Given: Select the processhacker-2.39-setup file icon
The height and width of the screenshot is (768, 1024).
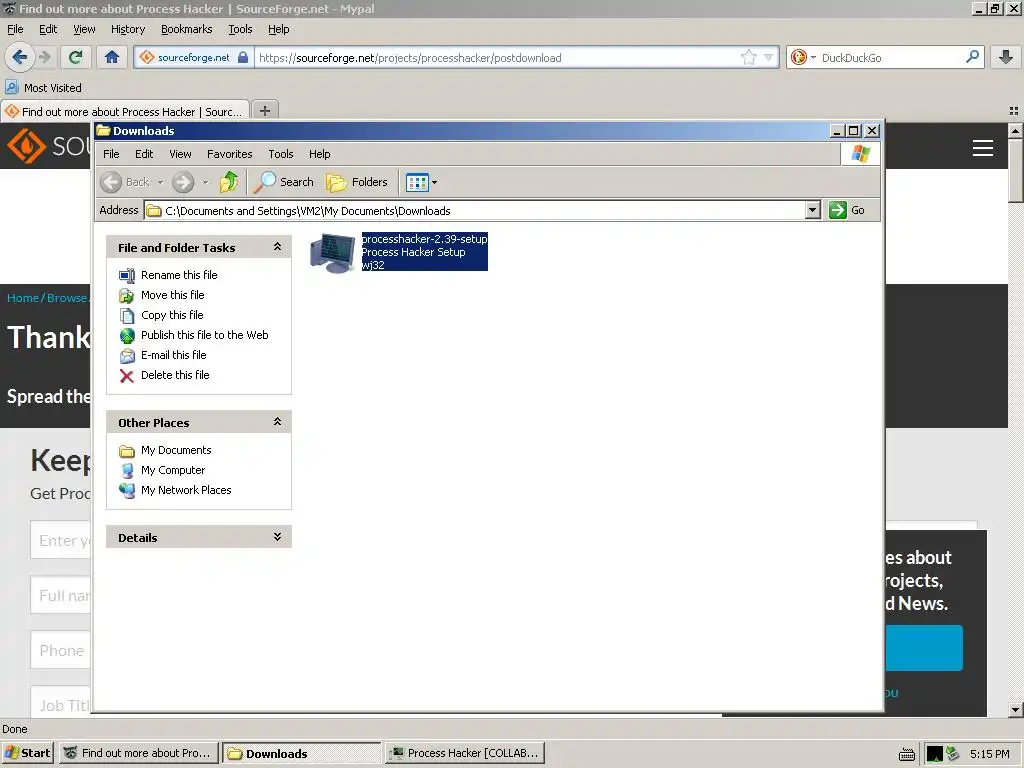Looking at the screenshot, I should point(333,253).
